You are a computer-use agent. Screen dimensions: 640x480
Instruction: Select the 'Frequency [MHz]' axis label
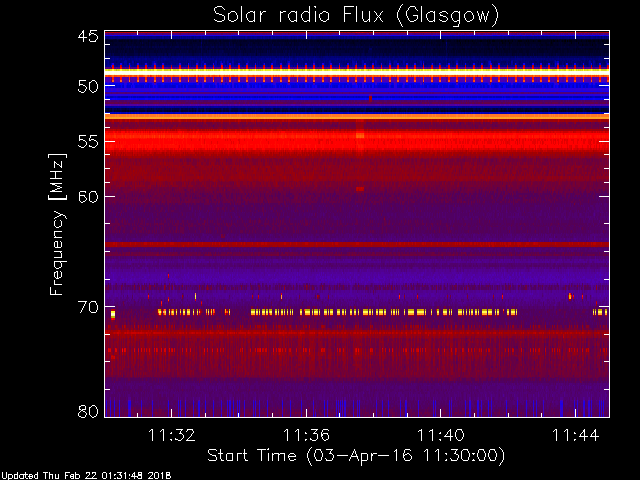click(x=58, y=224)
